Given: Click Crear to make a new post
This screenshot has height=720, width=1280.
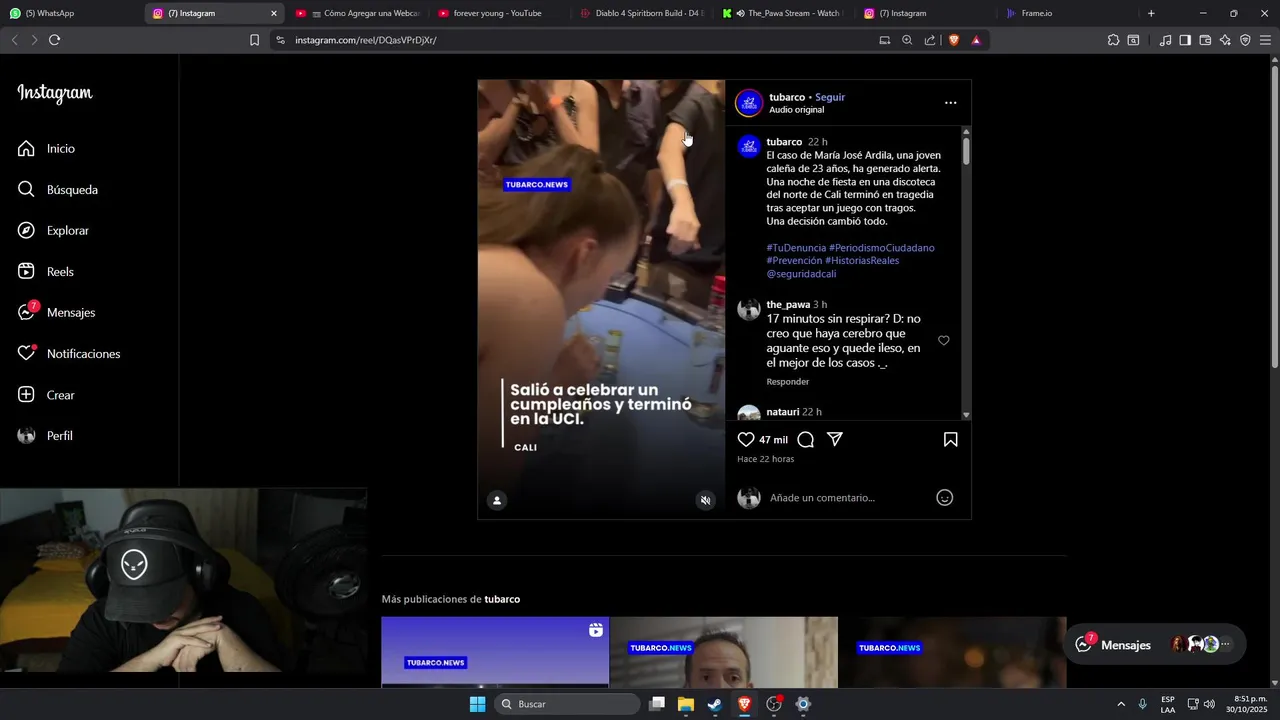Looking at the screenshot, I should point(47,394).
